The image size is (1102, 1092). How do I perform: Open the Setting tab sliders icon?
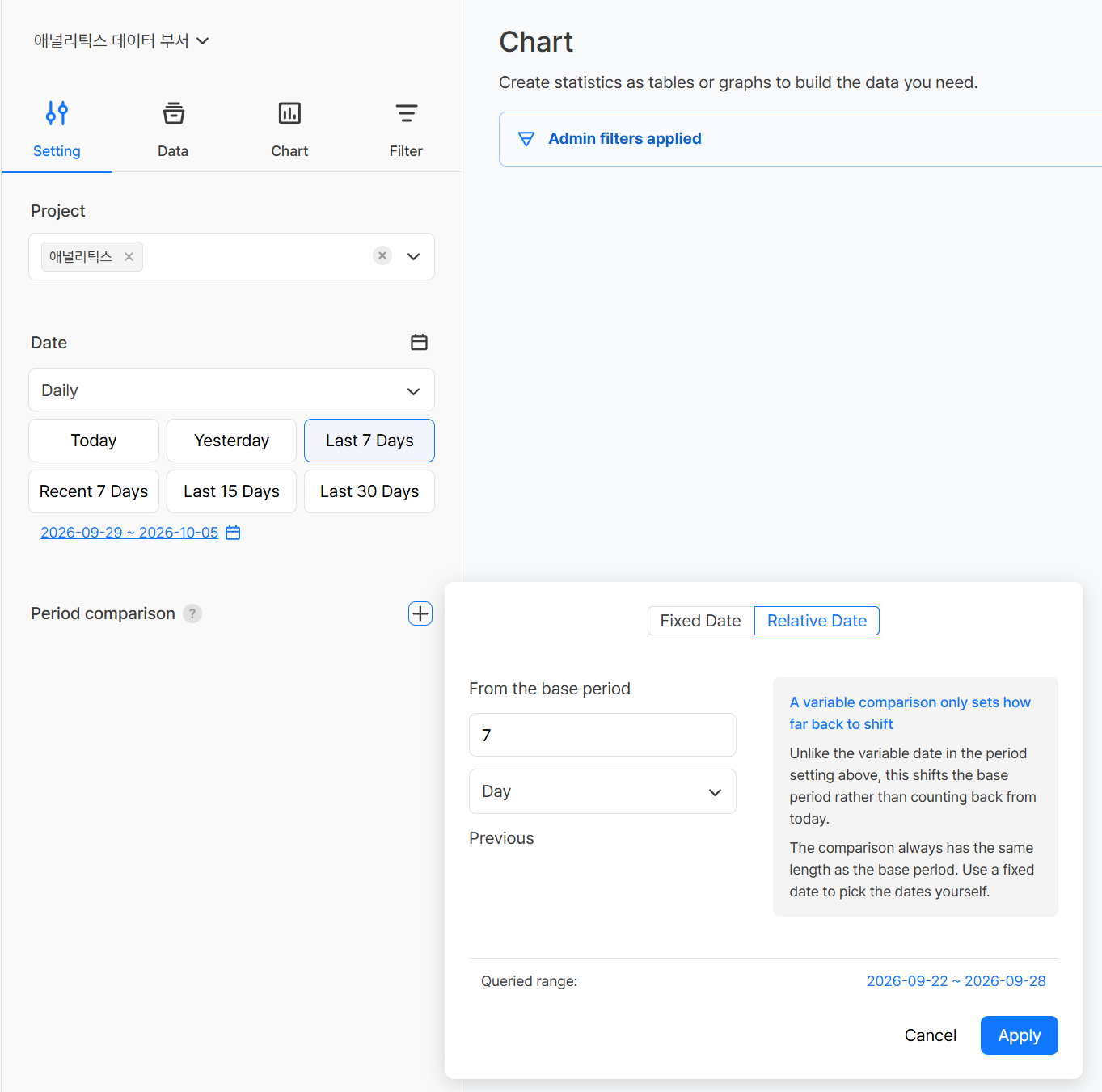(x=57, y=113)
